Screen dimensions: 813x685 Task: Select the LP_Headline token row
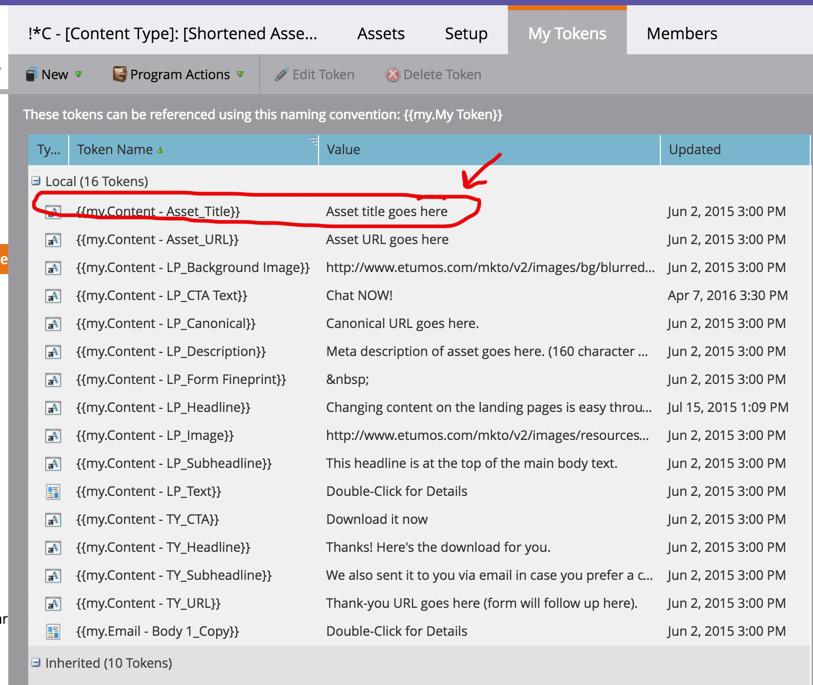click(419, 408)
